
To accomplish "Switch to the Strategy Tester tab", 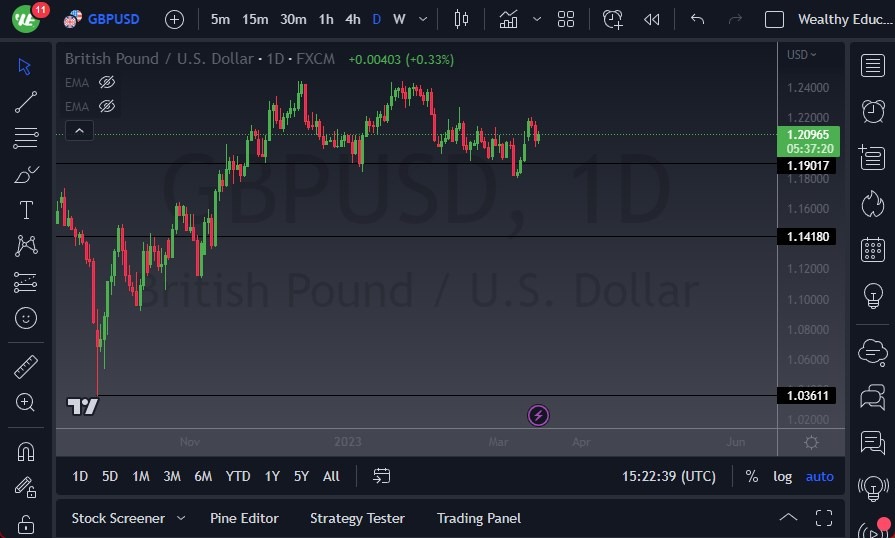I will [x=357, y=518].
